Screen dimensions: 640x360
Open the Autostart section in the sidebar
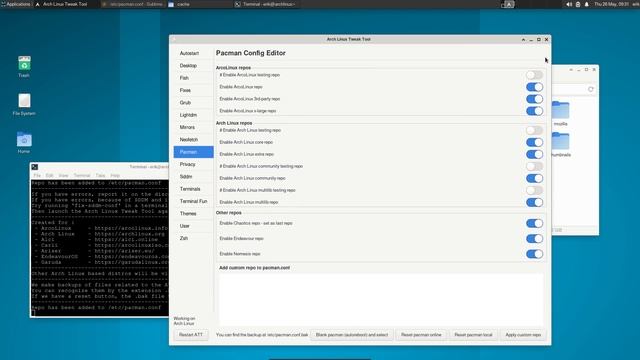point(193,53)
